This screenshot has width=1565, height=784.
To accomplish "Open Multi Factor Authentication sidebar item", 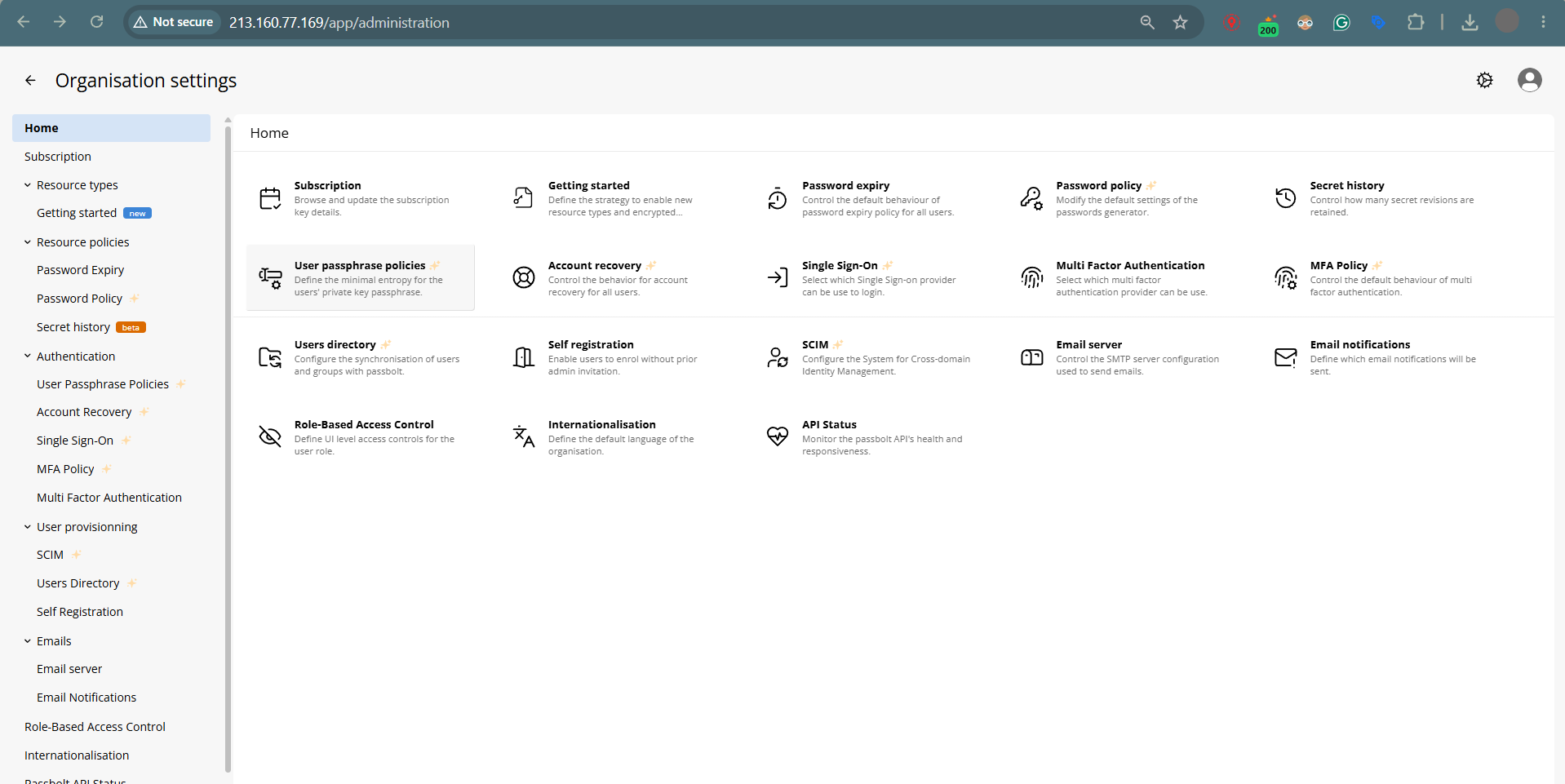I will point(111,498).
